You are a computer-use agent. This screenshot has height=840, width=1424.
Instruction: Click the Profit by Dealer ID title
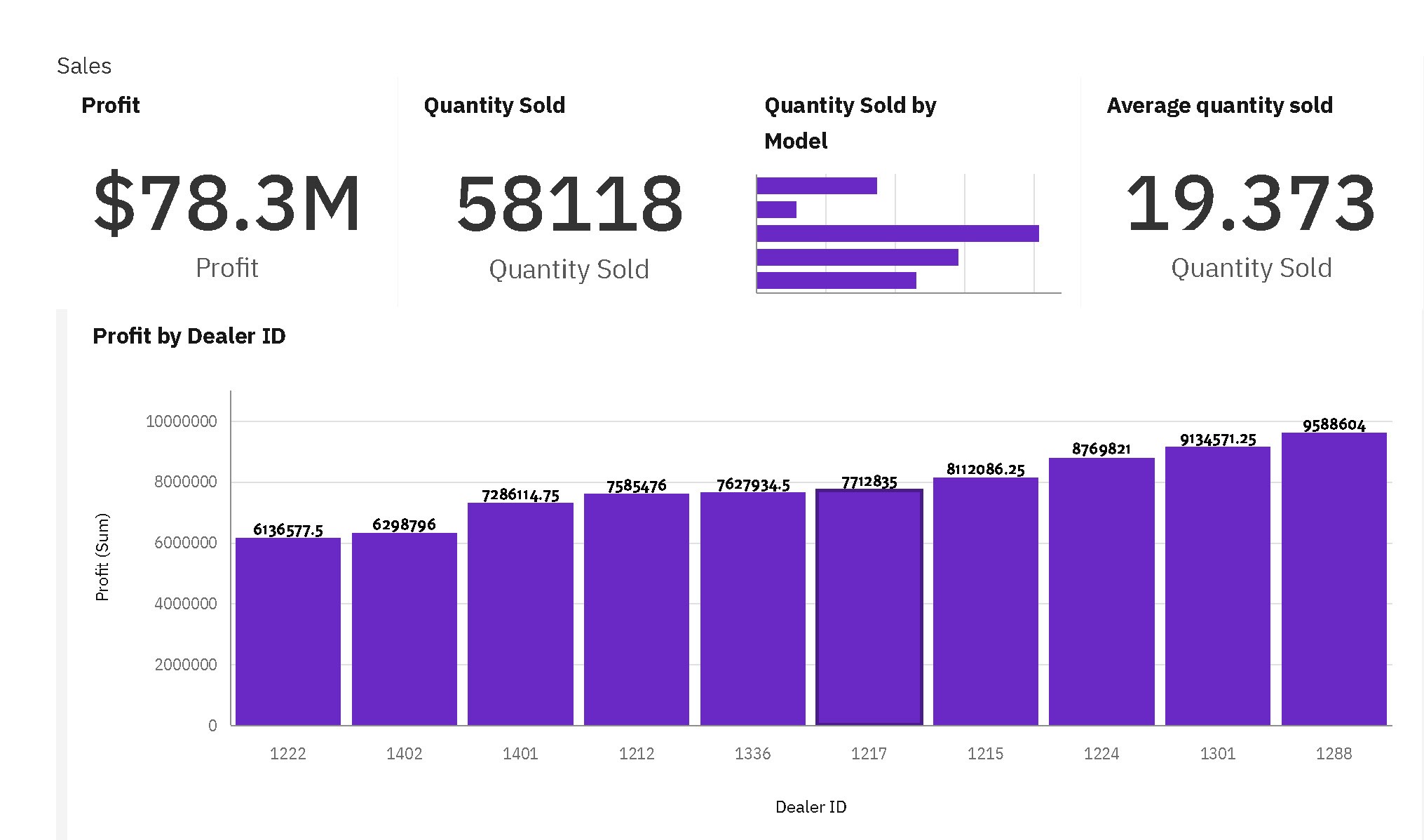point(189,336)
